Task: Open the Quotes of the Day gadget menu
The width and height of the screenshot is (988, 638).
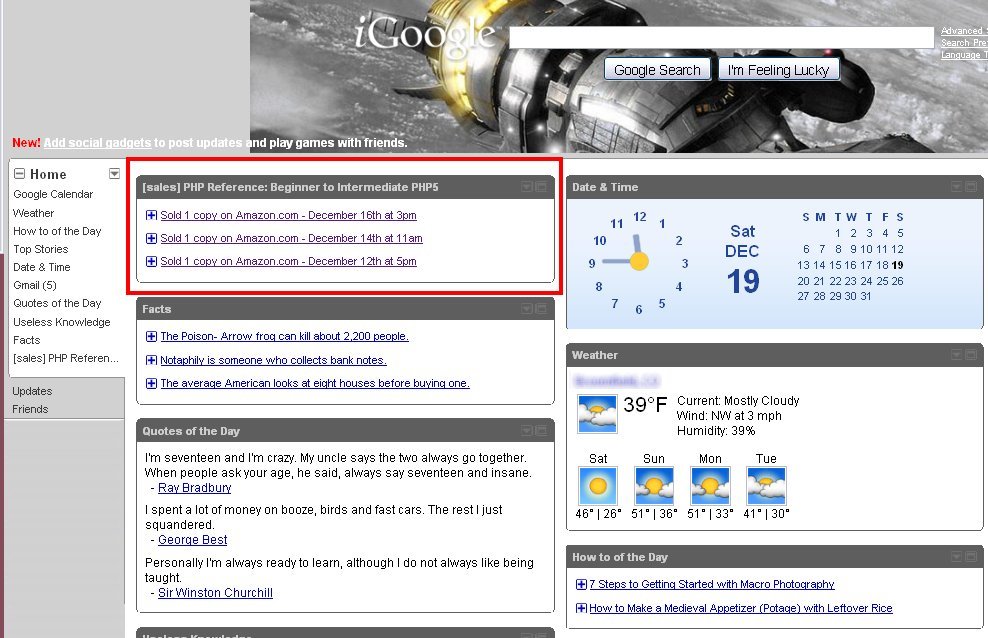Action: (527, 431)
